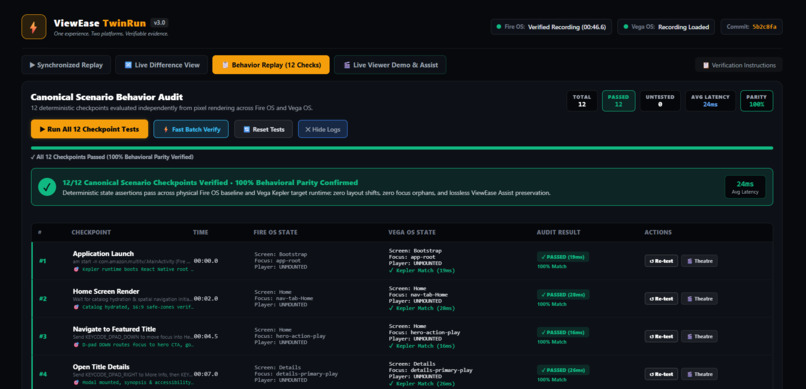Screen dimensions: 806x389
Task: Click the Fast Batch Verify button
Action: tap(191, 129)
